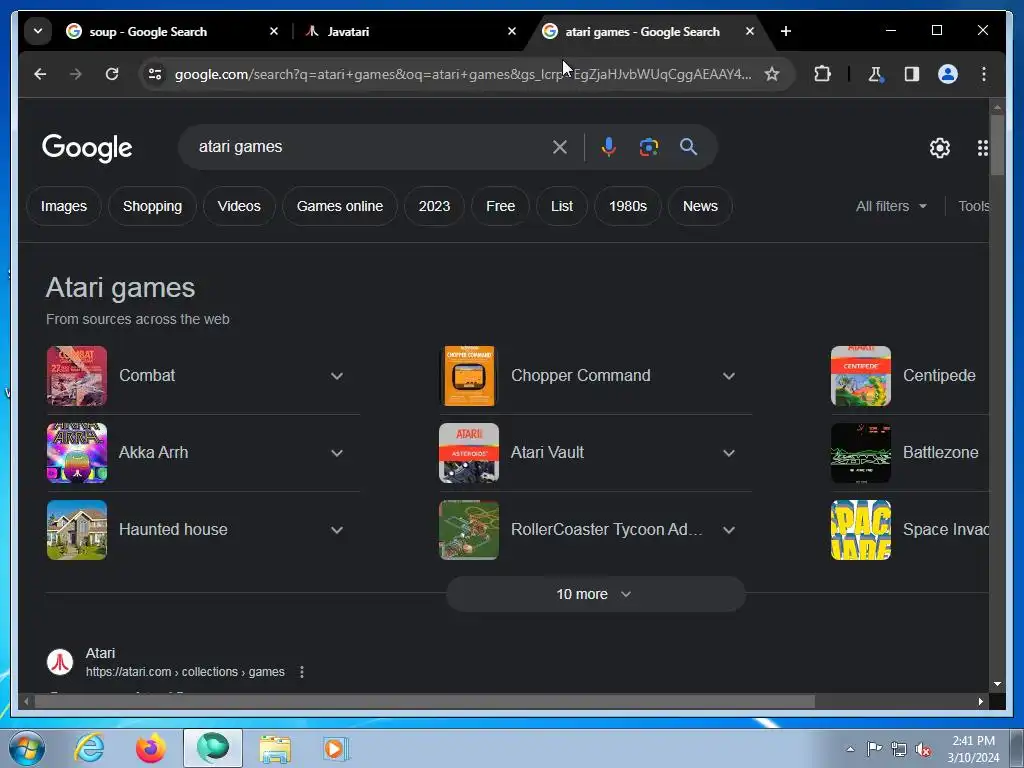Image resolution: width=1024 pixels, height=768 pixels.
Task: Open the tab search dropdown arrow
Action: point(38,31)
